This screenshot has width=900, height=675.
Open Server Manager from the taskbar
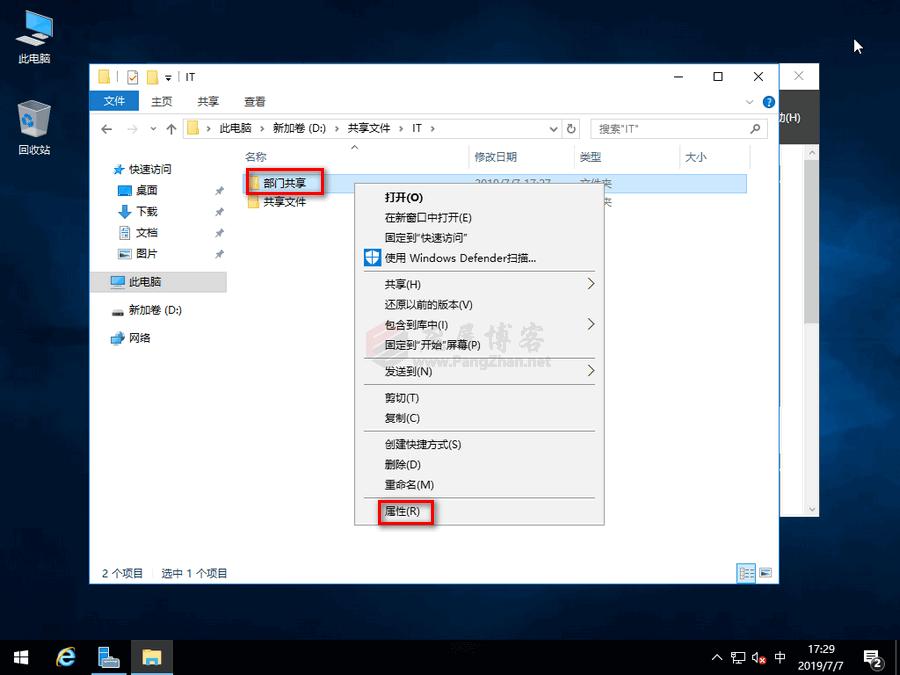(x=107, y=658)
